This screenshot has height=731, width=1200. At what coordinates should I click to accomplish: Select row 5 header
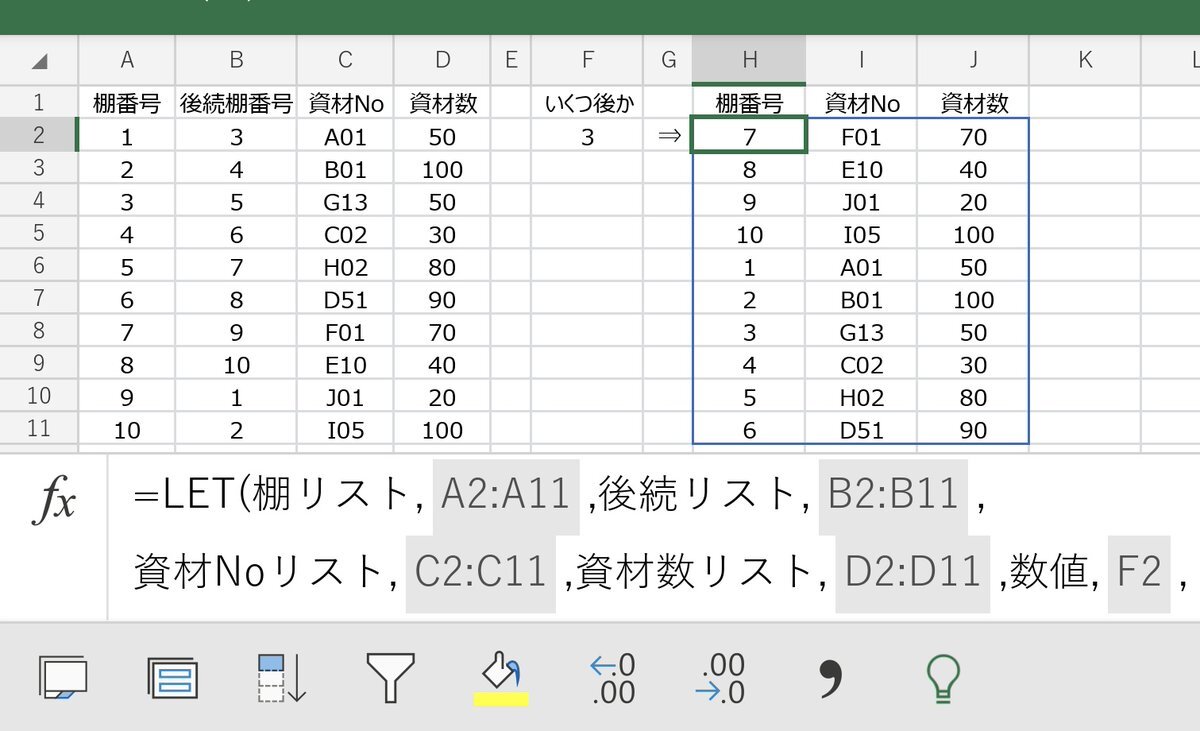tap(39, 233)
